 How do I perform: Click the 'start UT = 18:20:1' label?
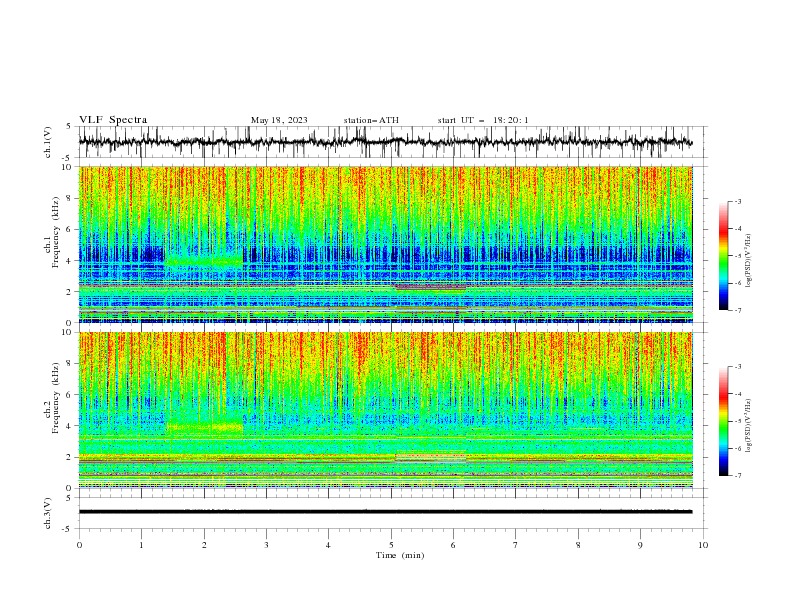click(x=483, y=120)
